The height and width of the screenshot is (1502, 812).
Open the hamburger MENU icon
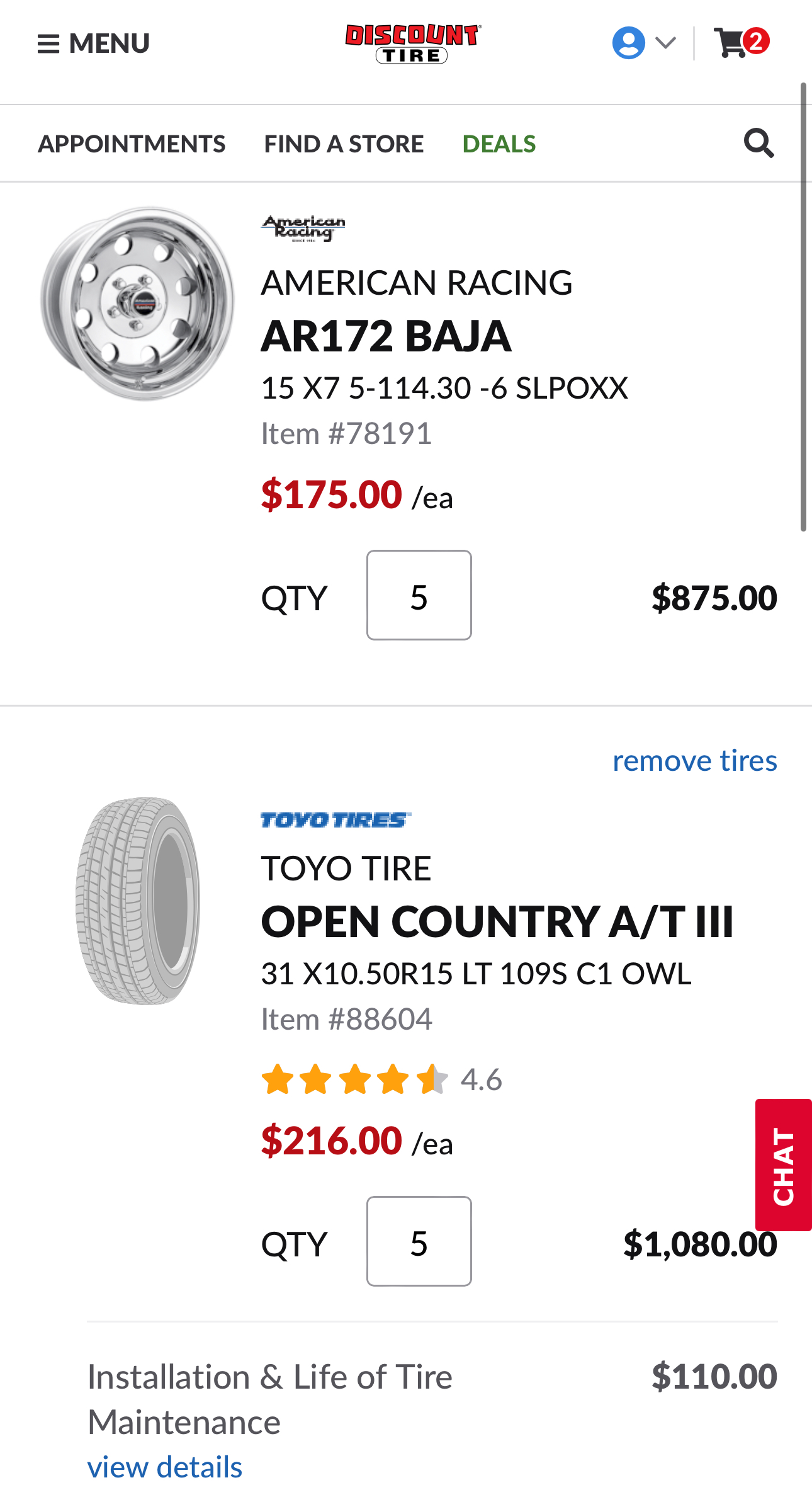[48, 44]
